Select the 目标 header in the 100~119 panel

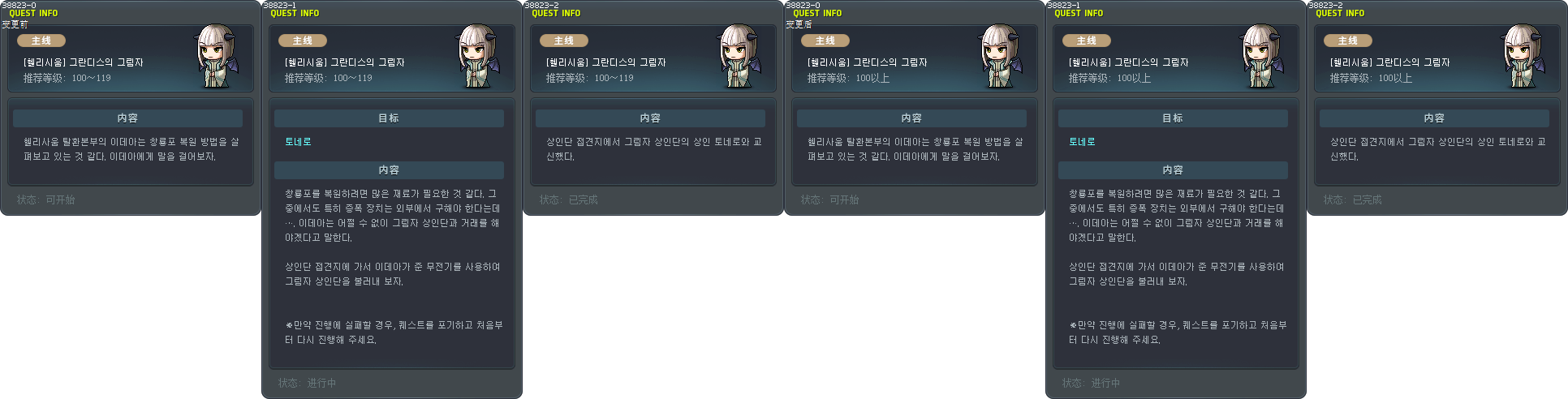[x=389, y=118]
